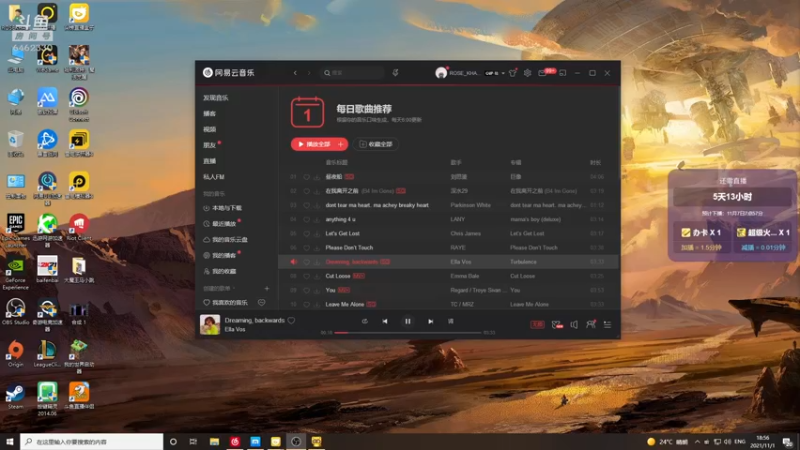
Task: Open MV badge next to 'You'
Action: 344,290
